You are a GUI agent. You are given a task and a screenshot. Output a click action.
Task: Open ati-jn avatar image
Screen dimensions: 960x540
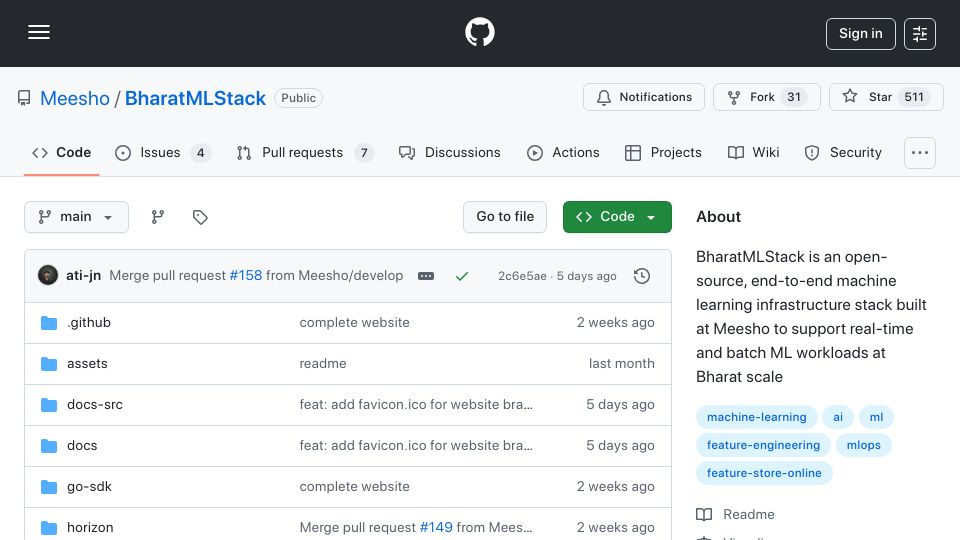point(48,276)
